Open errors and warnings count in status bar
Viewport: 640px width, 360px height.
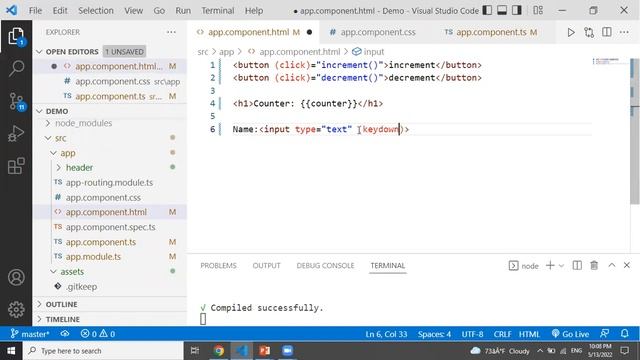pyautogui.click(x=98, y=334)
